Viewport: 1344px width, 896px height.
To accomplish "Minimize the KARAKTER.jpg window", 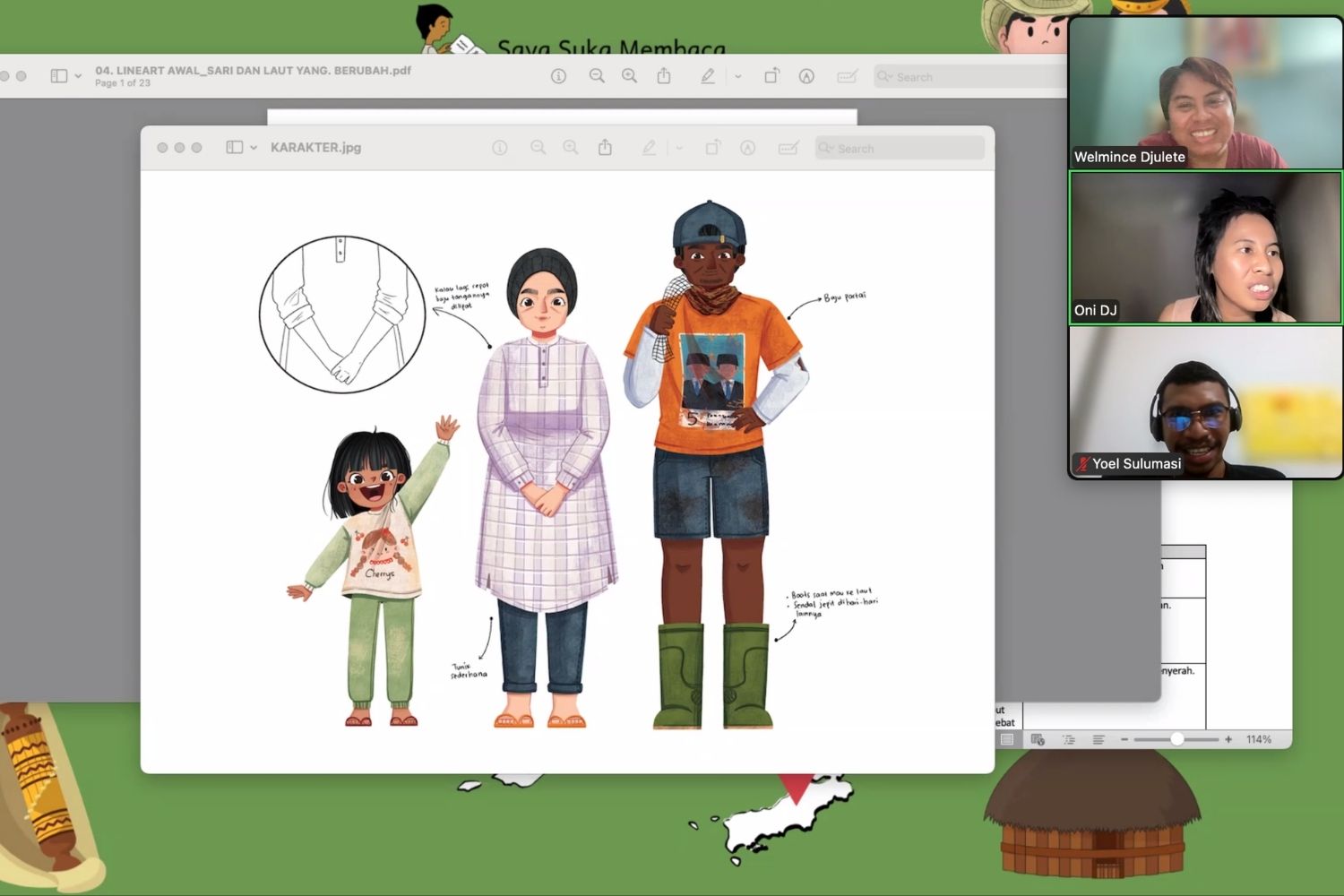I will tap(179, 148).
